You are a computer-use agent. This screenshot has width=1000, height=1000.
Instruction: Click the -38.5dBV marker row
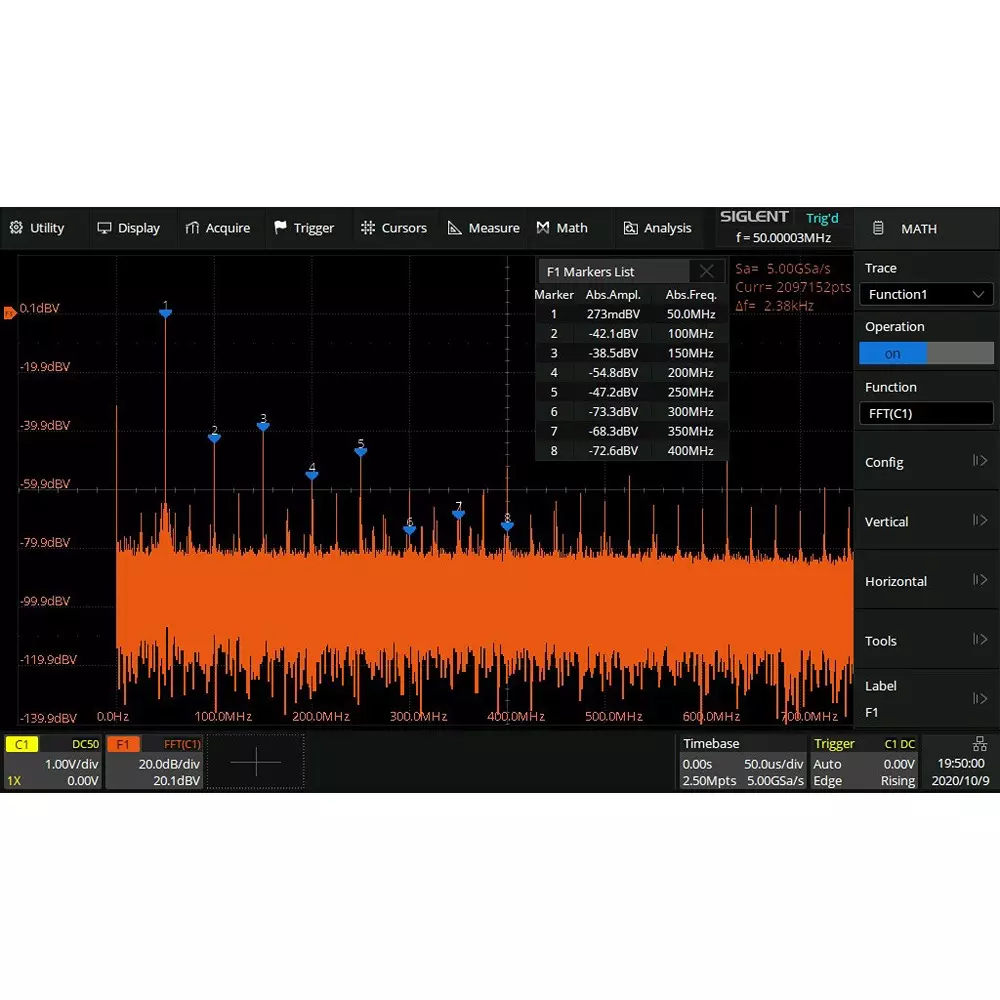tap(631, 353)
